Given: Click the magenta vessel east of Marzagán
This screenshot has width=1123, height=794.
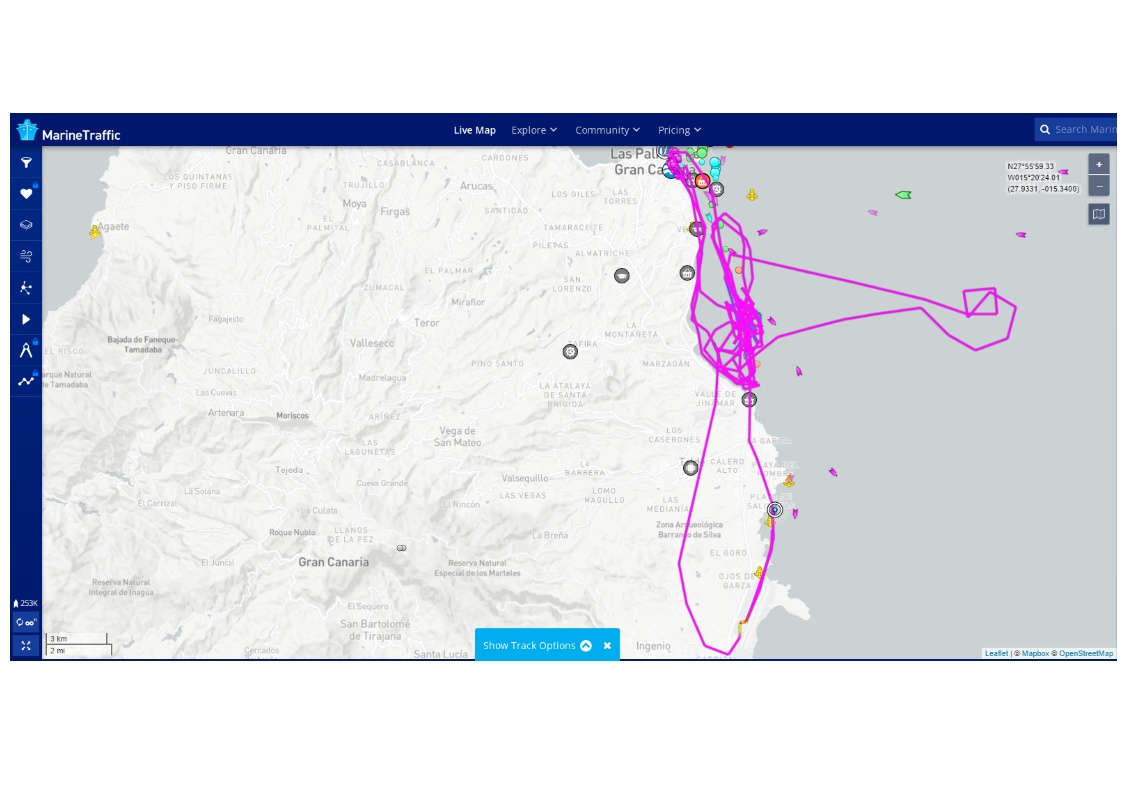Looking at the screenshot, I should (x=799, y=371).
